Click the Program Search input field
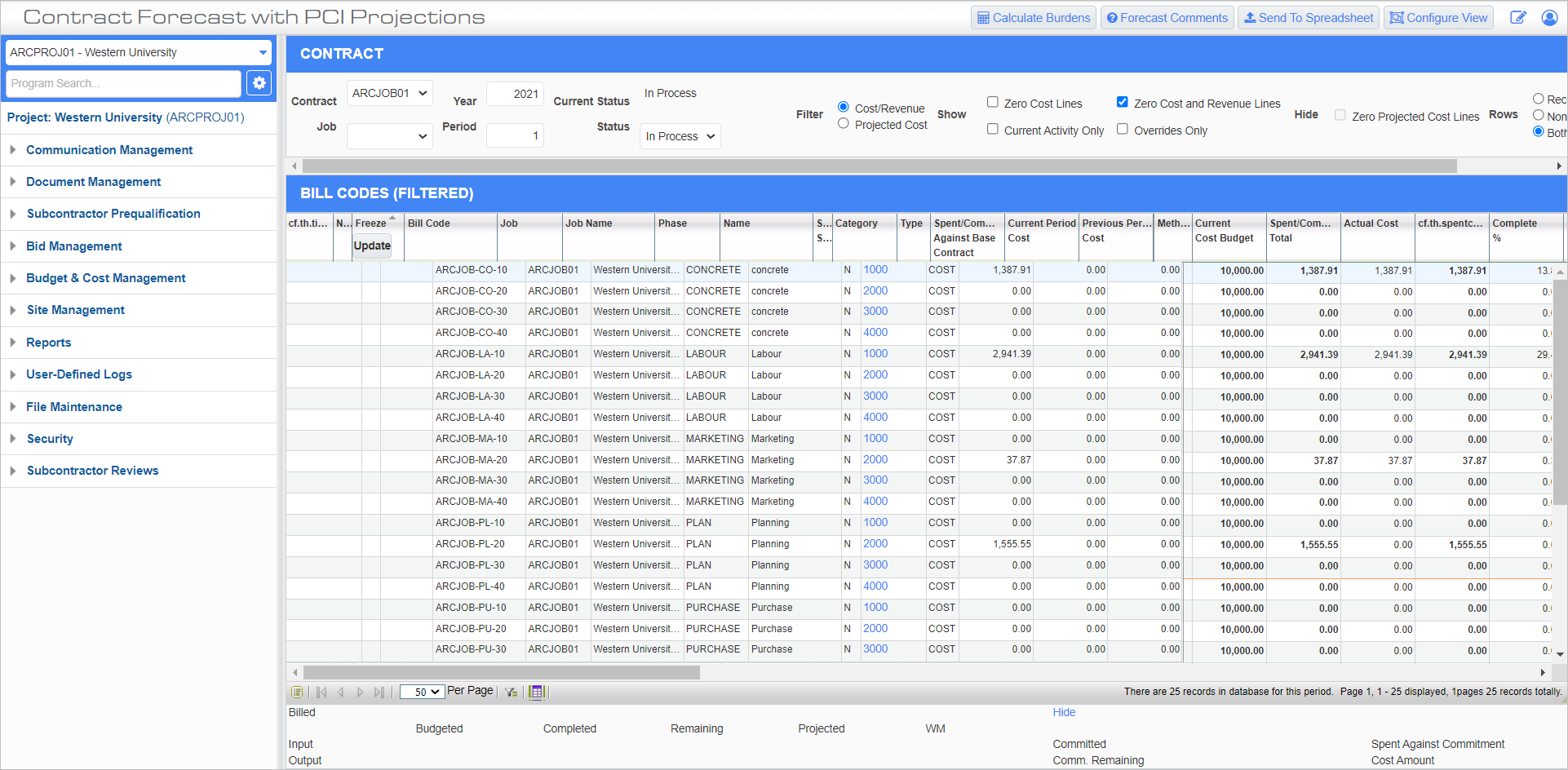Screen dimensions: 1568x770 point(124,83)
